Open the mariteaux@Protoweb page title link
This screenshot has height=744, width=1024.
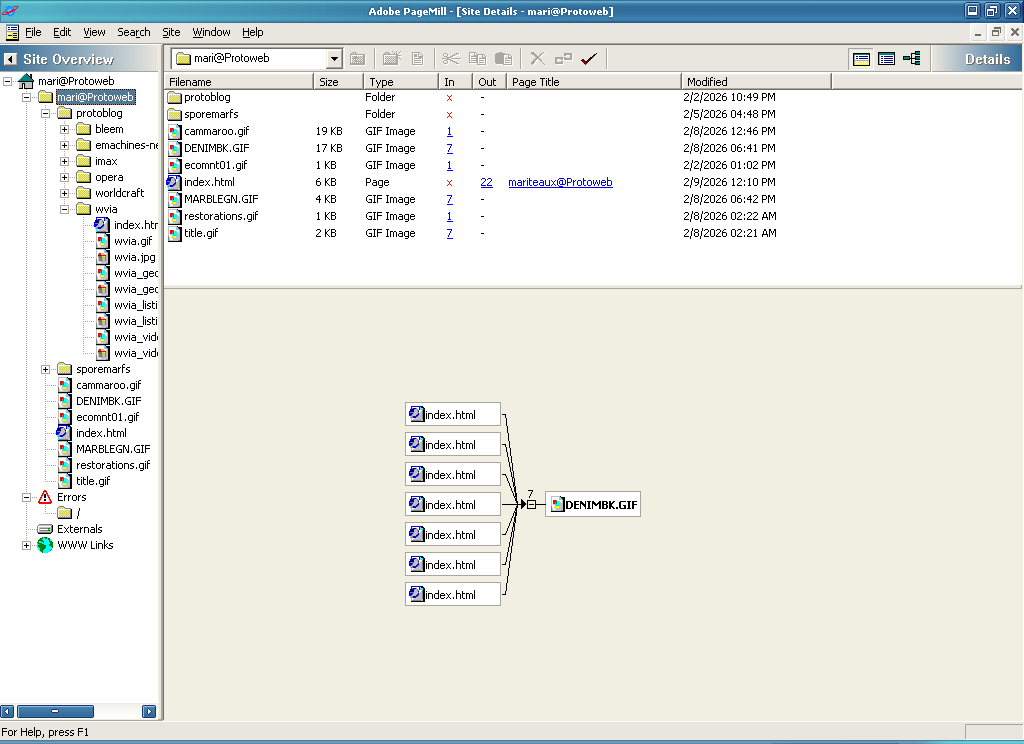560,182
